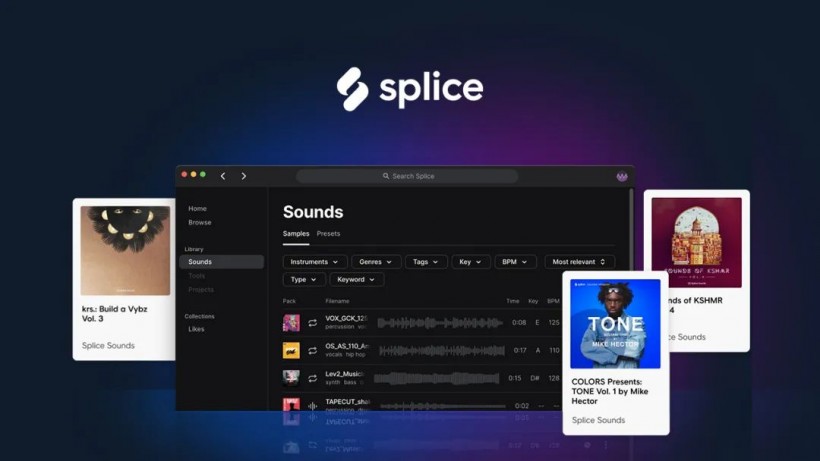Open Projects in the sidebar

(201, 290)
